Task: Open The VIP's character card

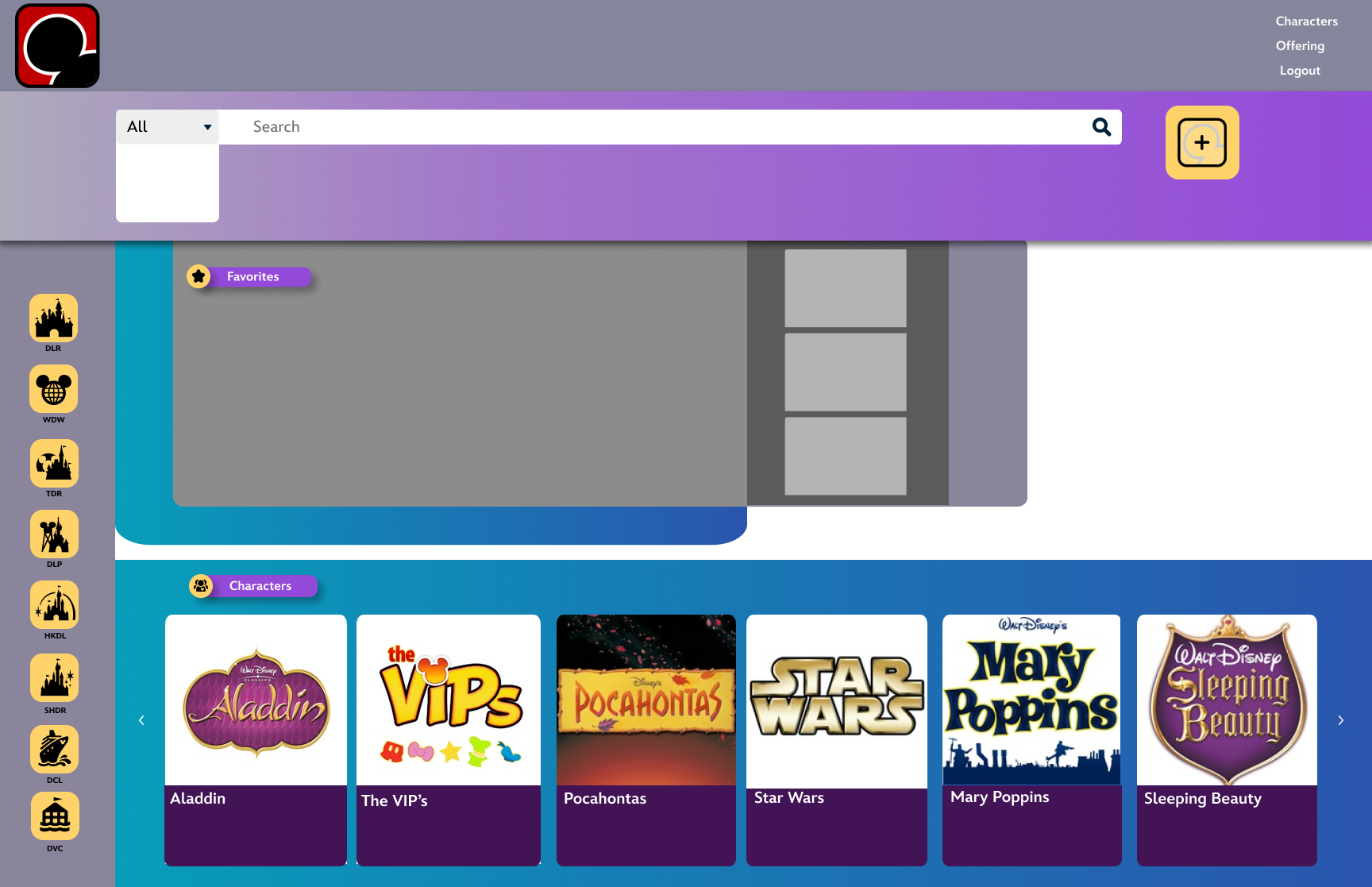Action: pyautogui.click(x=449, y=740)
